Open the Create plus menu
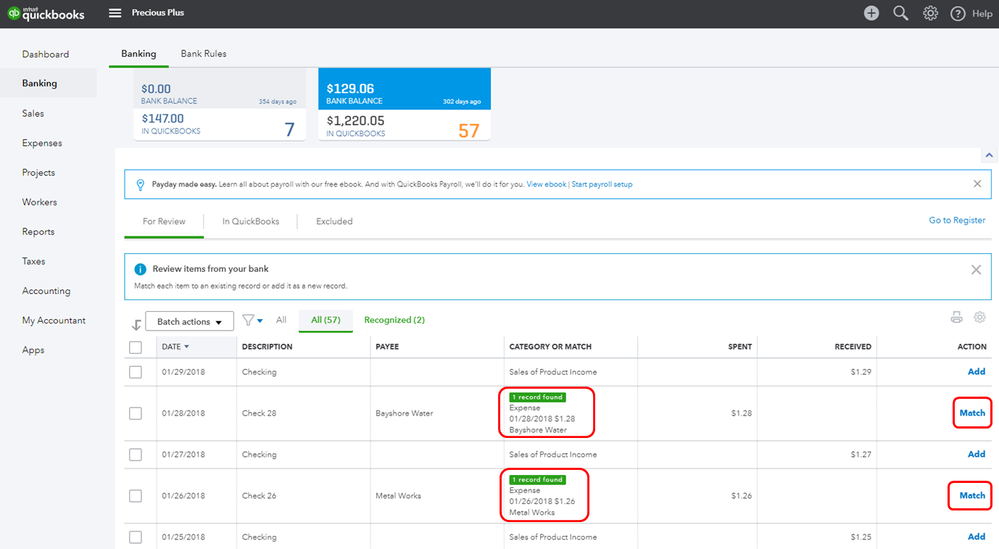Screen dimensions: 999x549 point(871,13)
